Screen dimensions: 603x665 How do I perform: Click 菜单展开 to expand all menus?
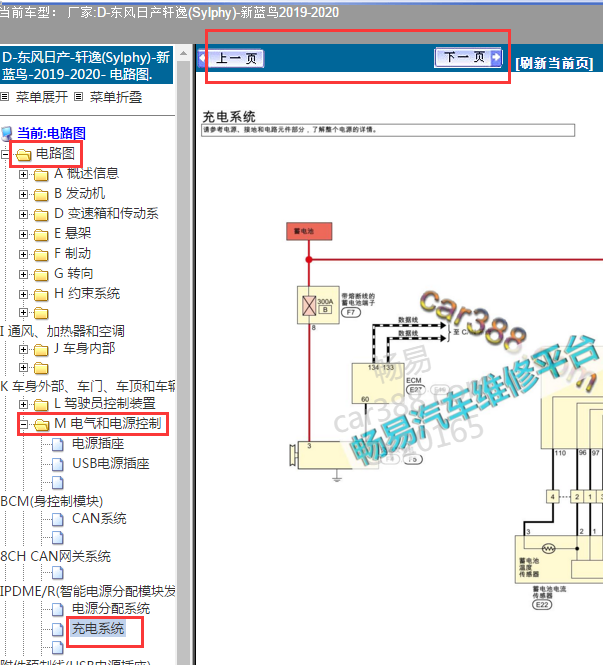[42, 97]
